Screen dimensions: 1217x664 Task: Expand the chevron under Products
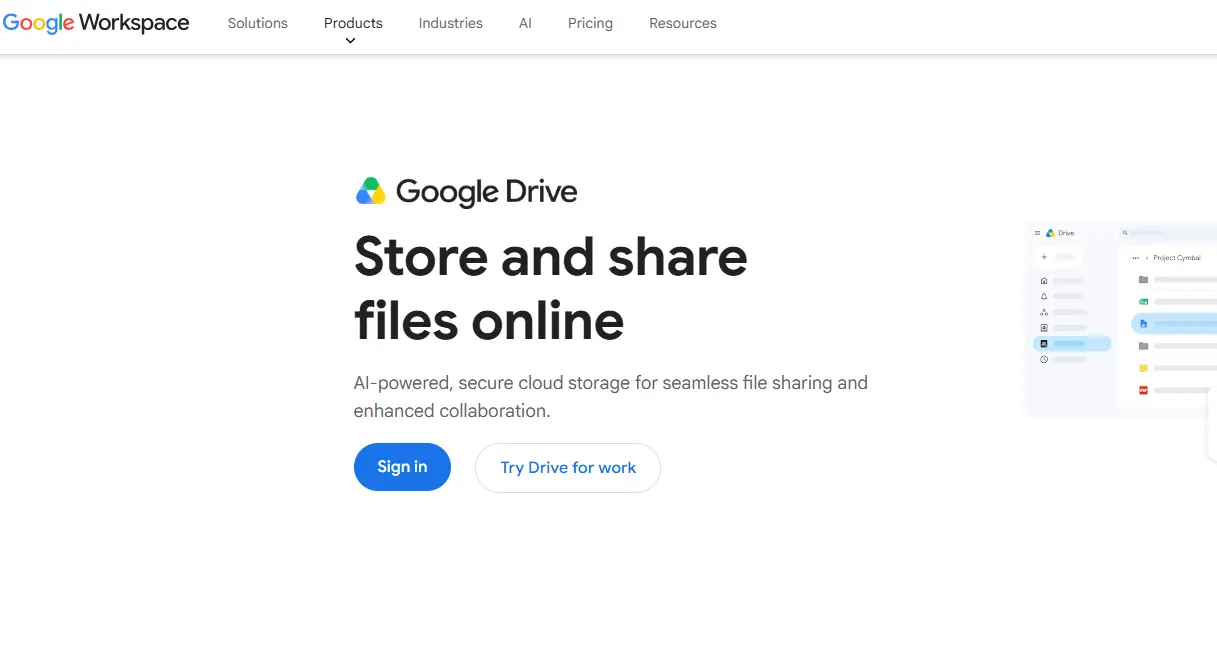pos(350,41)
